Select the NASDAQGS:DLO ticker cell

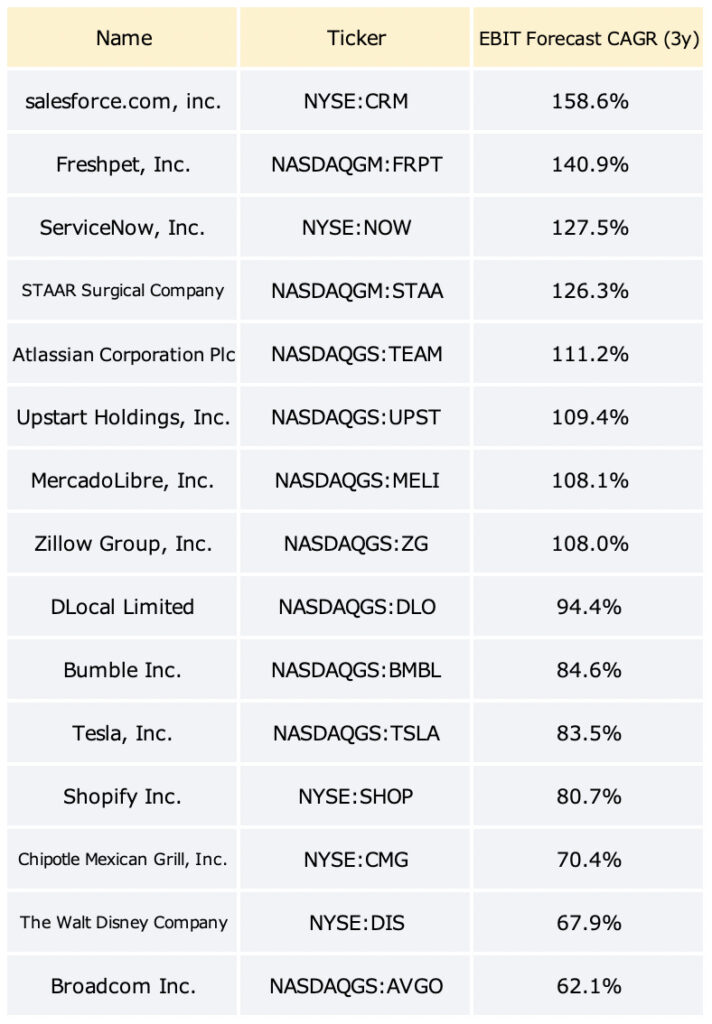(x=355, y=607)
